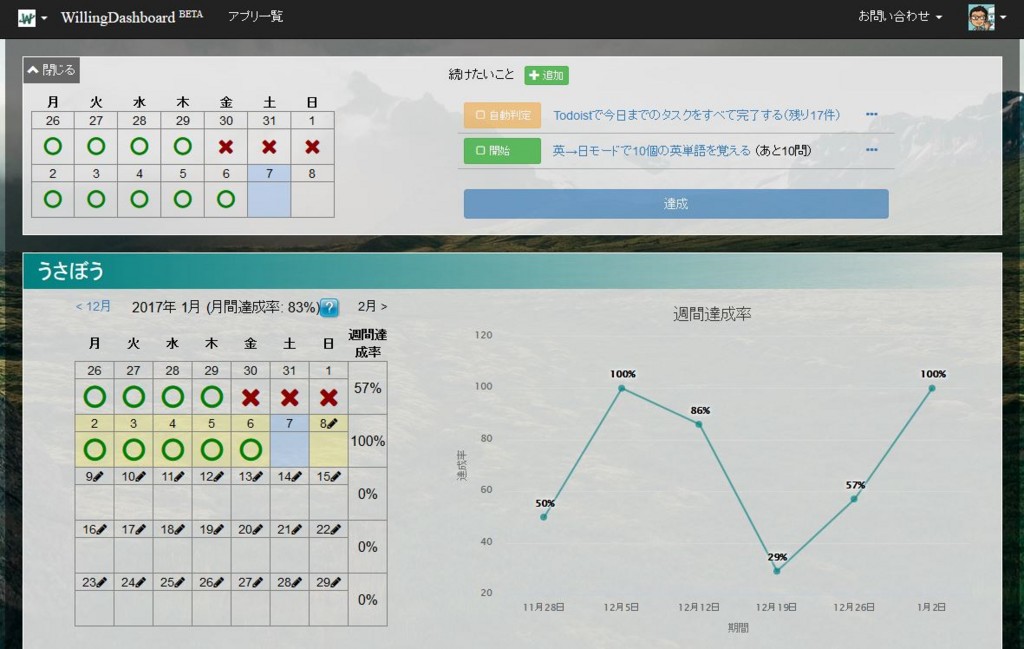The image size is (1024, 649).
Task: Edit day 24 with the pencil icon
Action: [x=140, y=582]
